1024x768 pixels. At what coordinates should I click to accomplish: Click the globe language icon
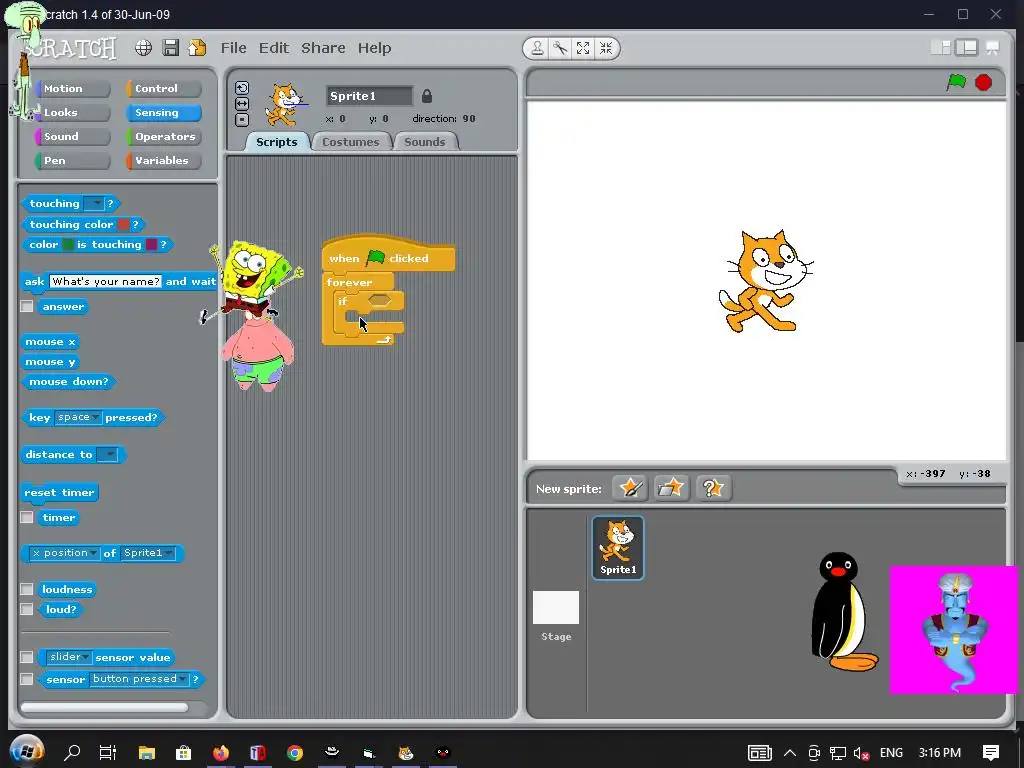[144, 48]
